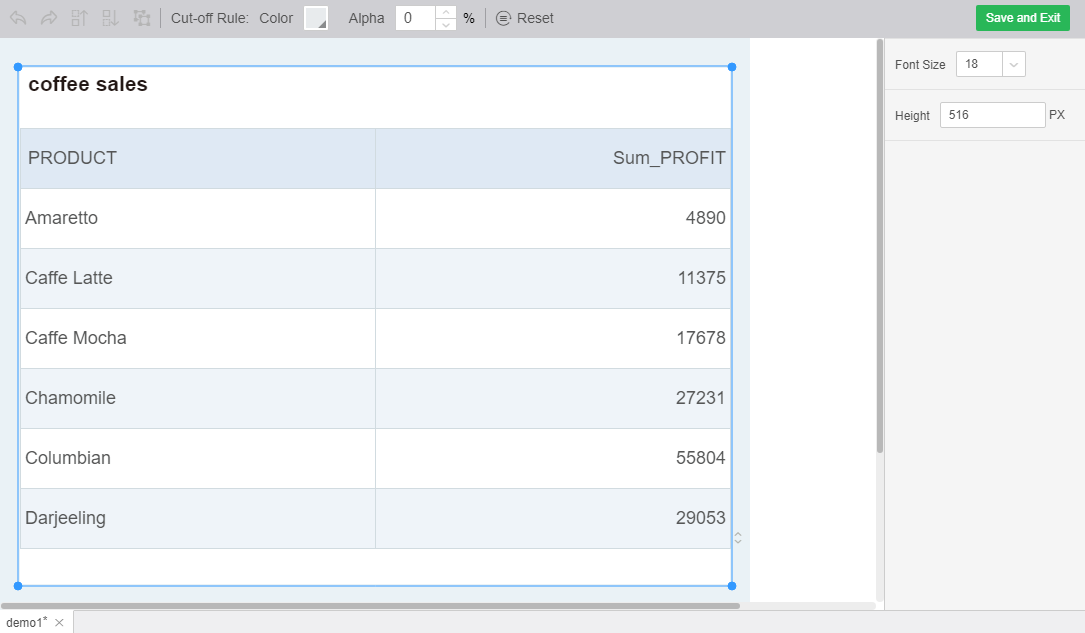Click the Height input field
Viewport: 1085px width, 633px height.
click(992, 115)
